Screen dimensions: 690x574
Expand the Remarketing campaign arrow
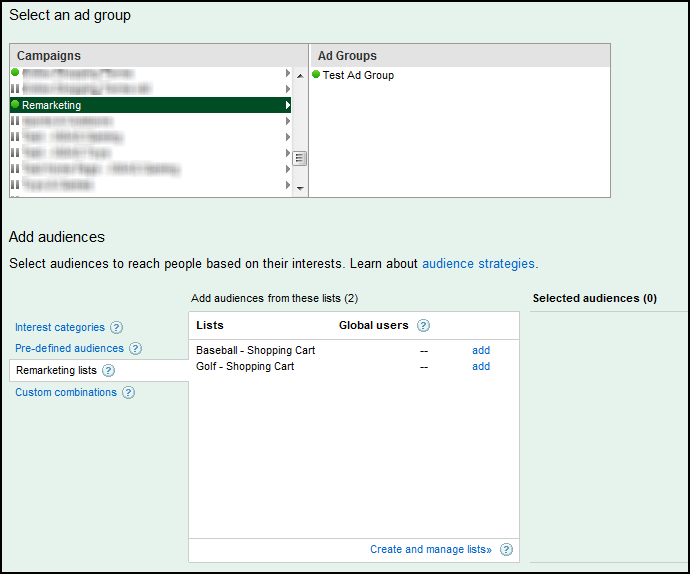[287, 105]
